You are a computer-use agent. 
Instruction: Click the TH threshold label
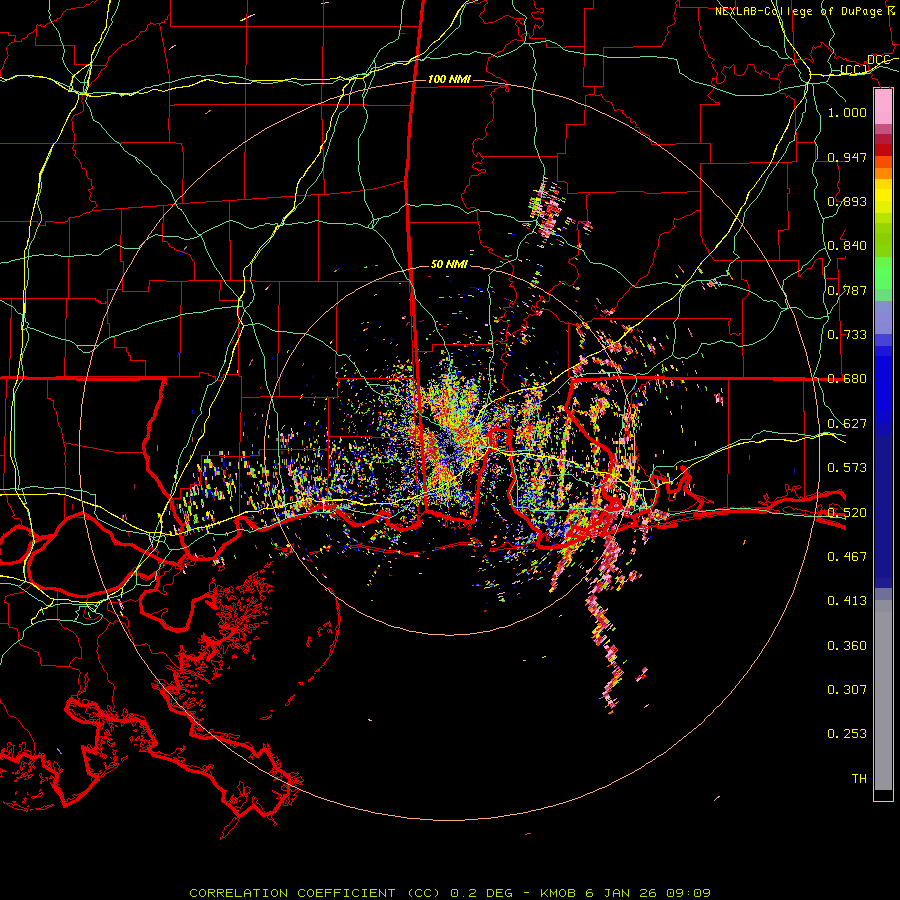pos(859,779)
